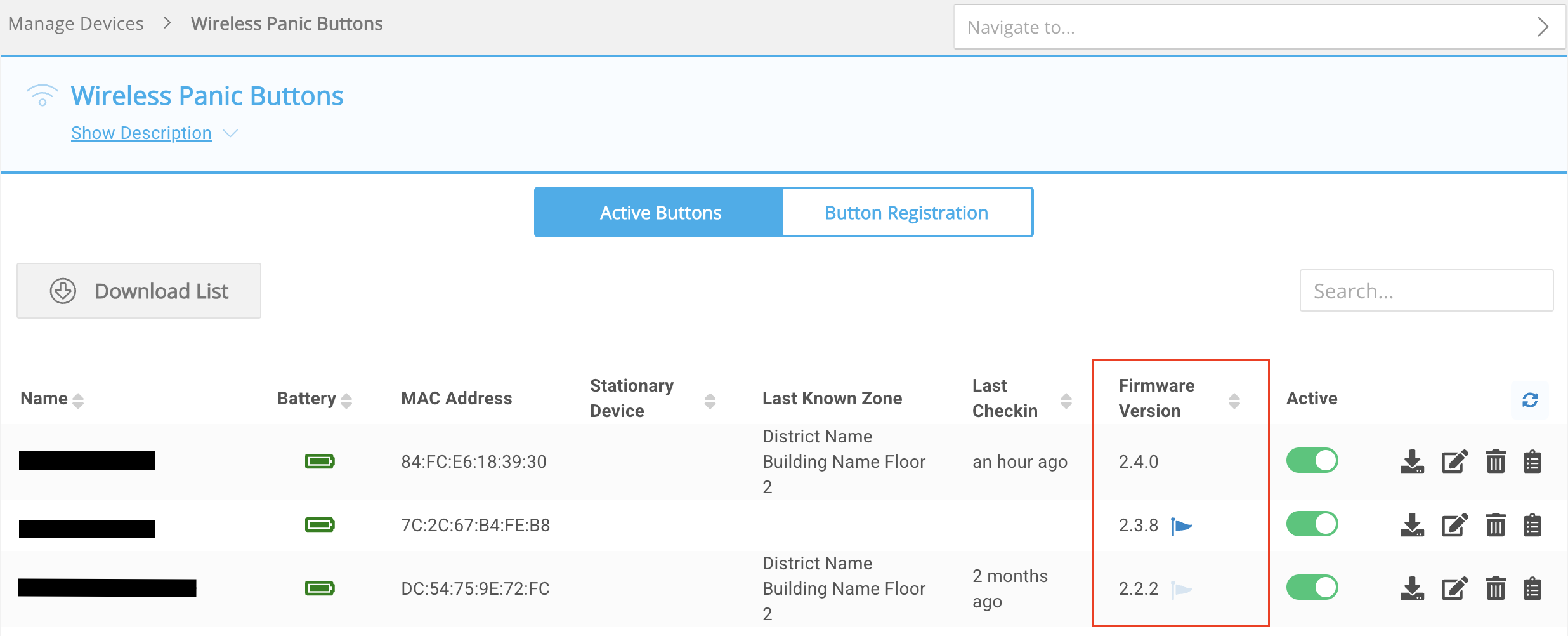Click into the Search box
Screen dimensions: 1568x636
click(1427, 291)
